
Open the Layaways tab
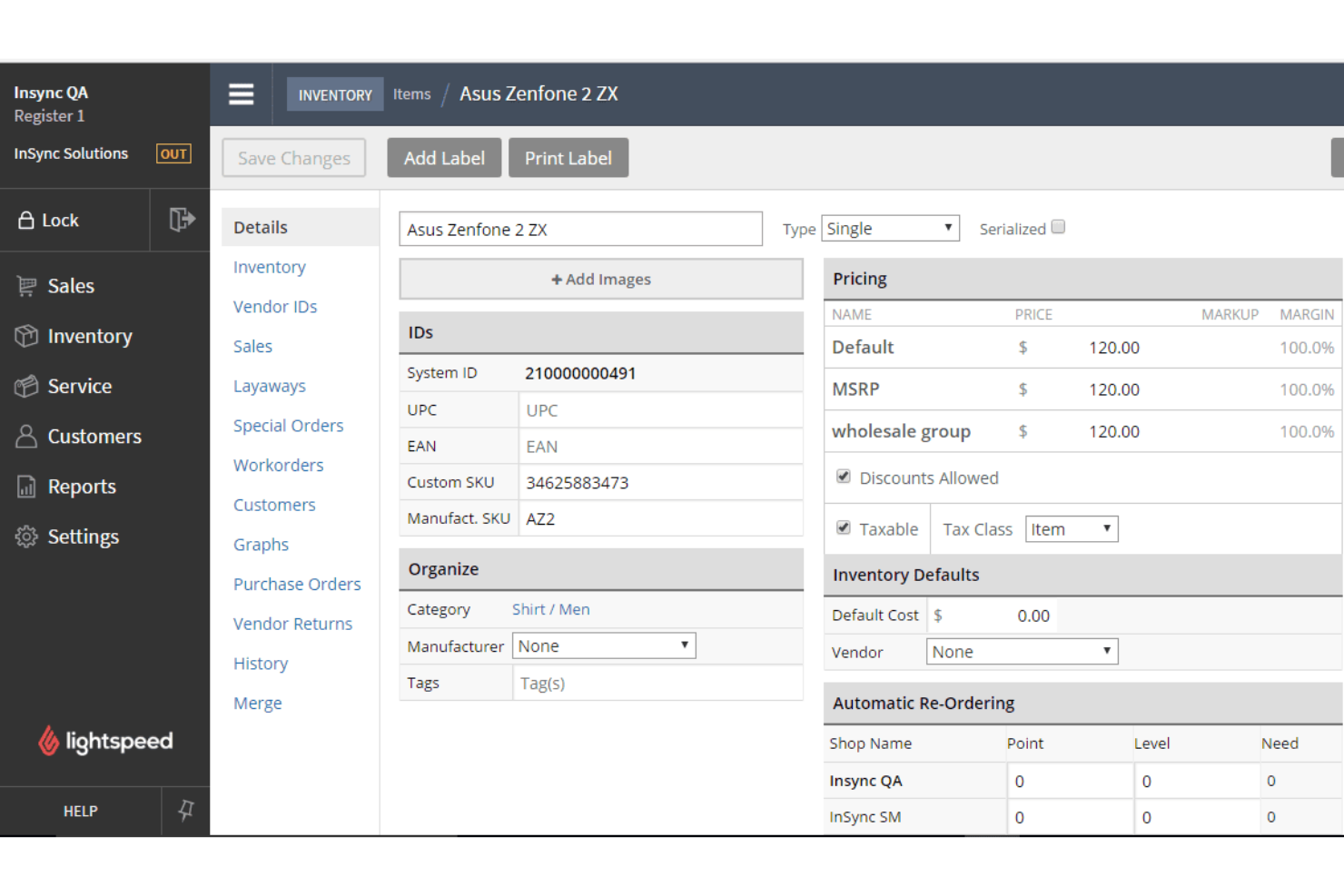point(270,386)
